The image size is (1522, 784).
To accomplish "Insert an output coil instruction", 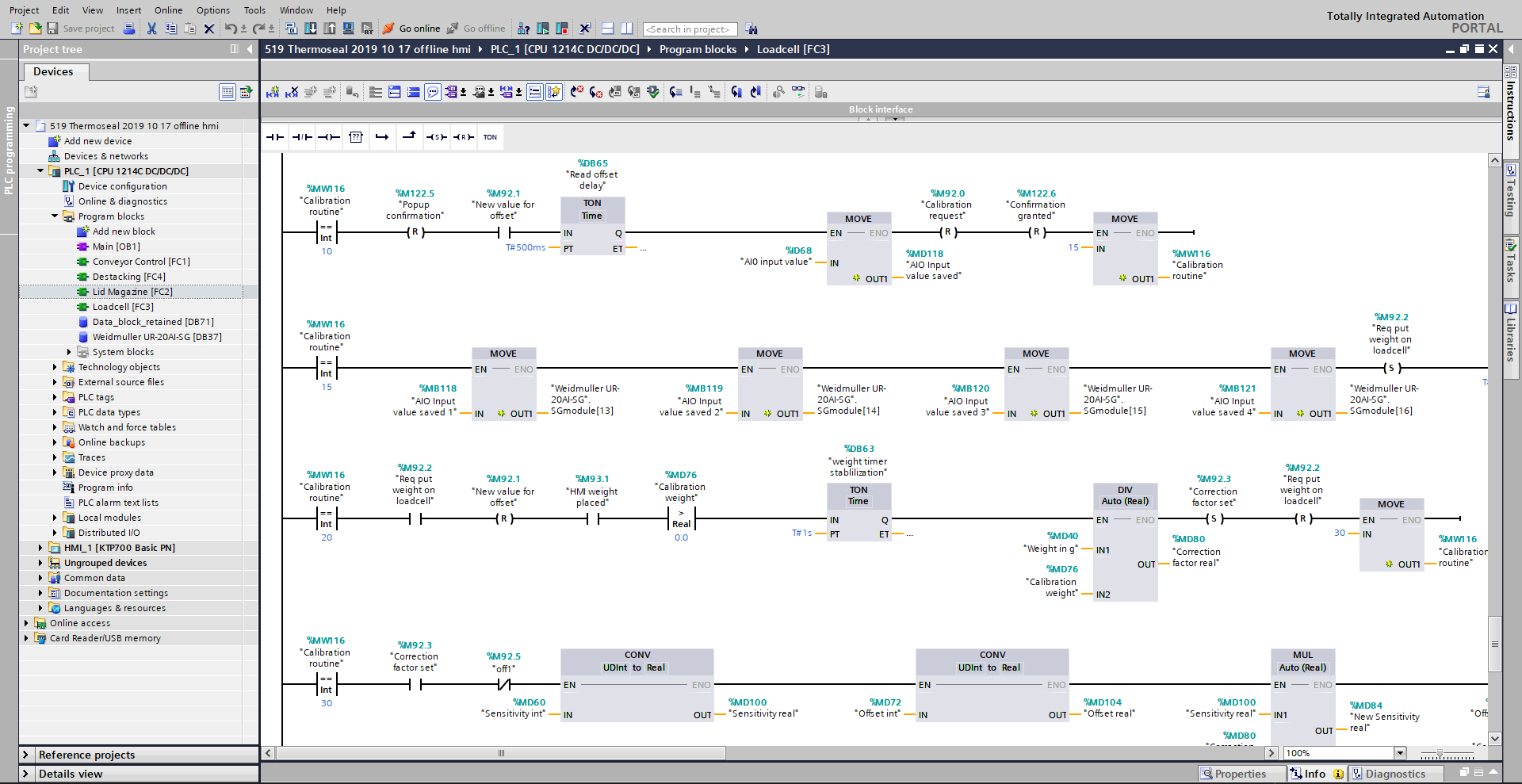I will point(329,137).
